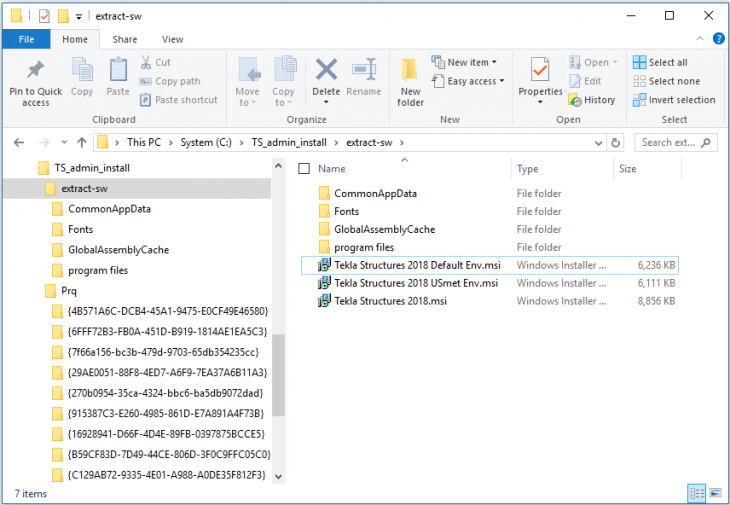Select GlobalAssemblyCache folder in file list
Viewport: 730px width, 505px height.
pos(490,229)
